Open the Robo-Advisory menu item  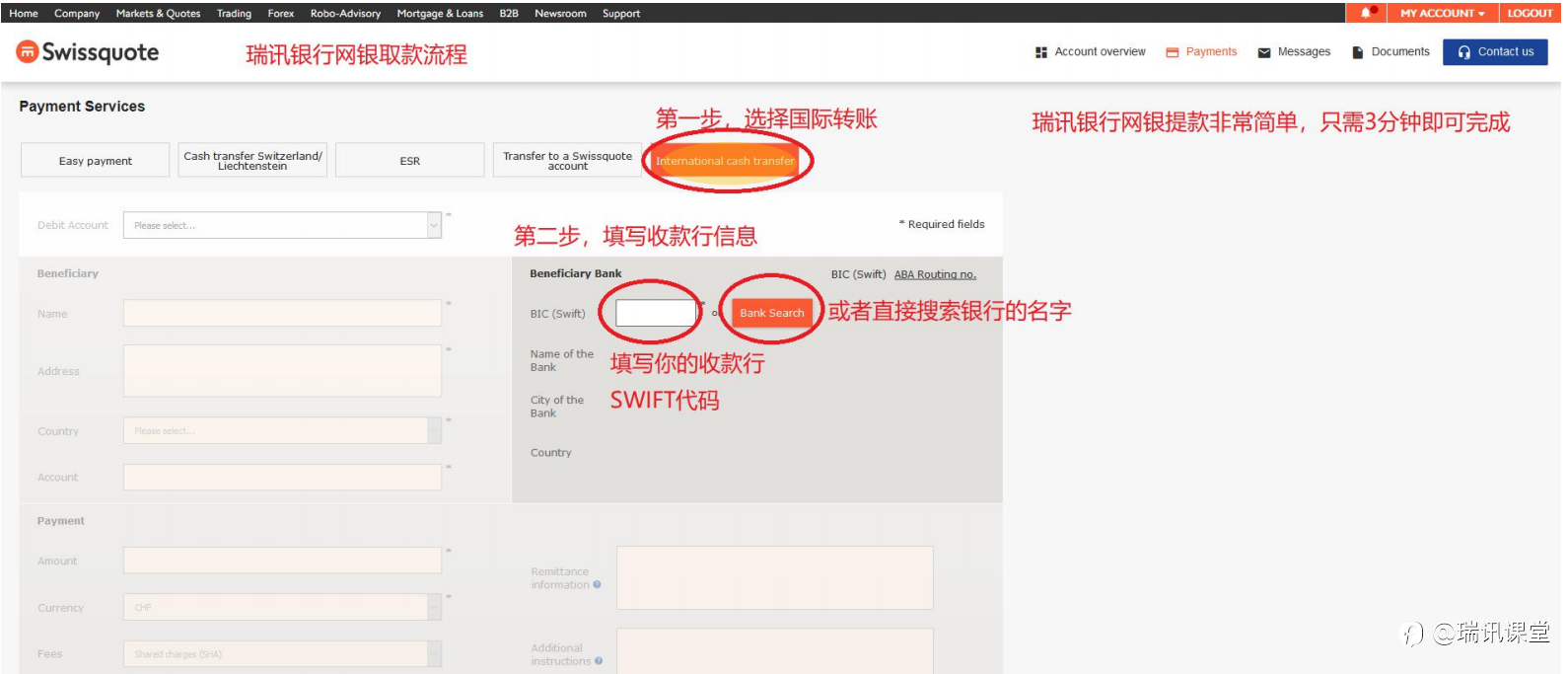point(345,13)
